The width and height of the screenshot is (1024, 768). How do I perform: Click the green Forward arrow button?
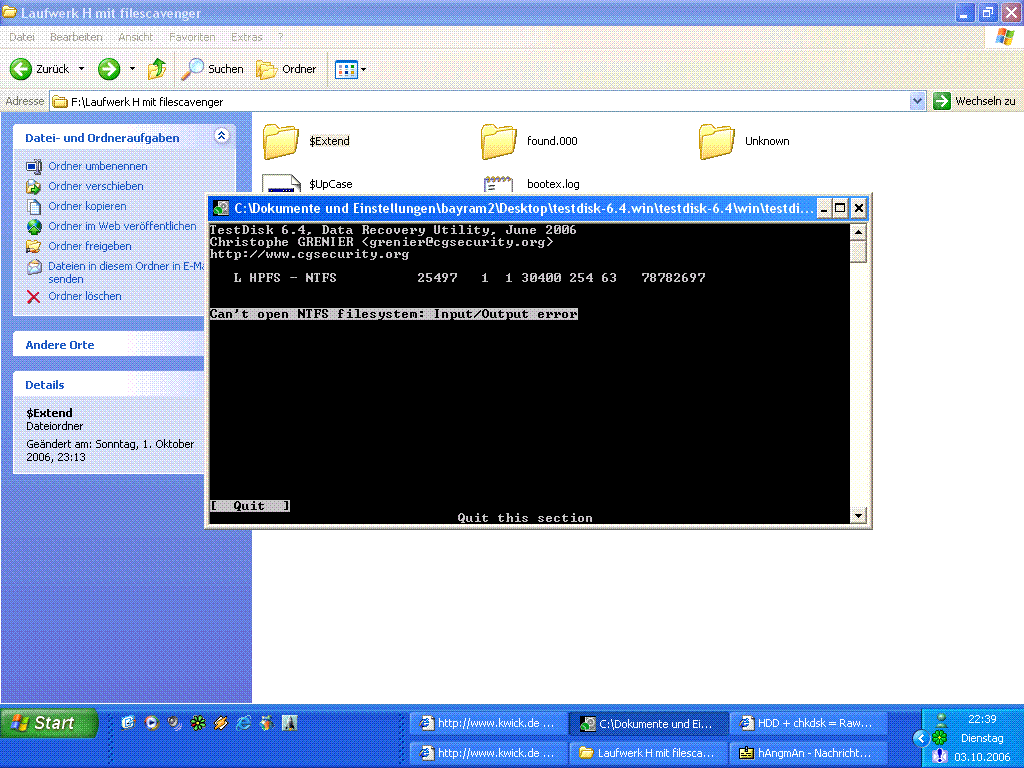point(109,69)
